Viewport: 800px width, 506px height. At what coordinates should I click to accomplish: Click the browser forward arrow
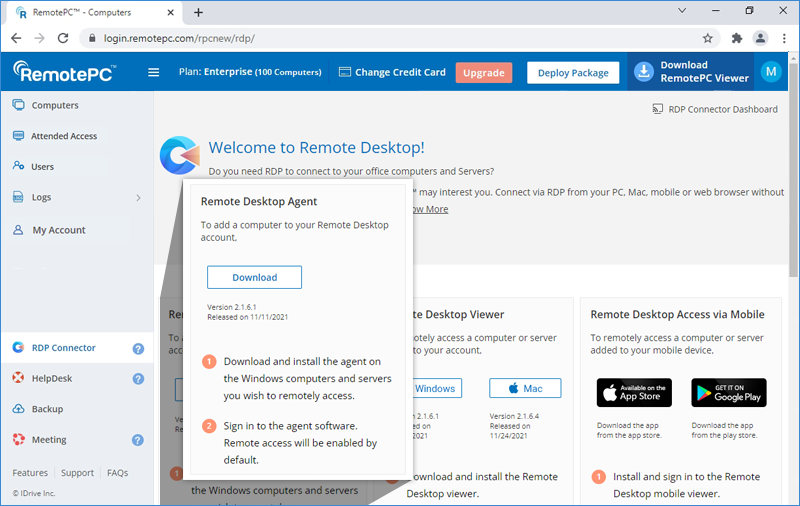coord(39,38)
